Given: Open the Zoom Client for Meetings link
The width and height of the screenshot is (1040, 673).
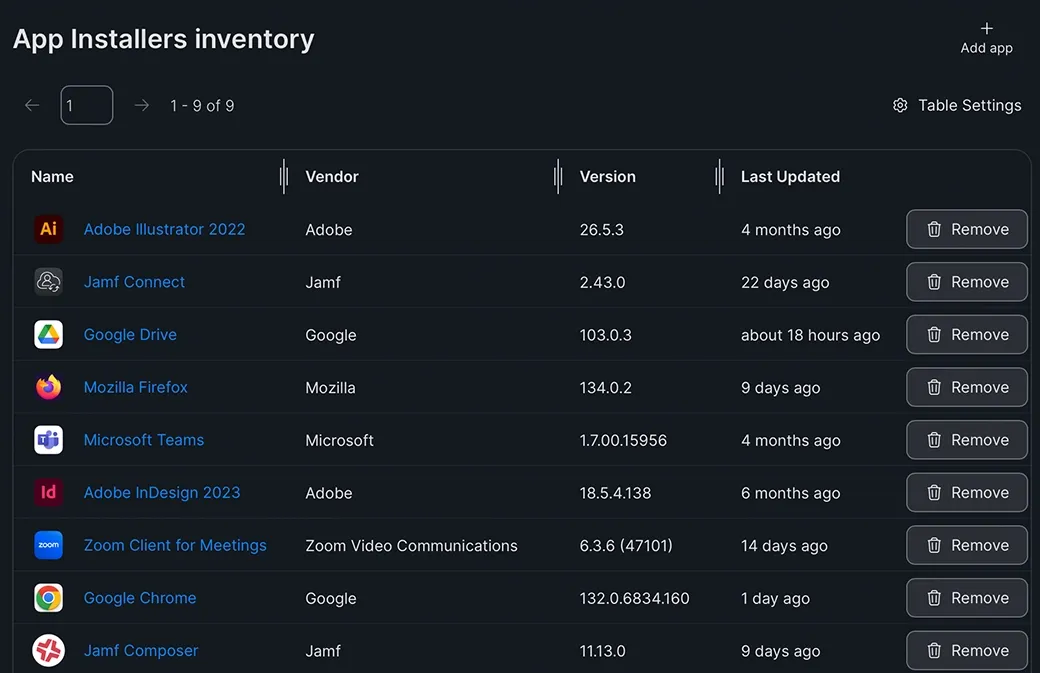Looking at the screenshot, I should [175, 545].
